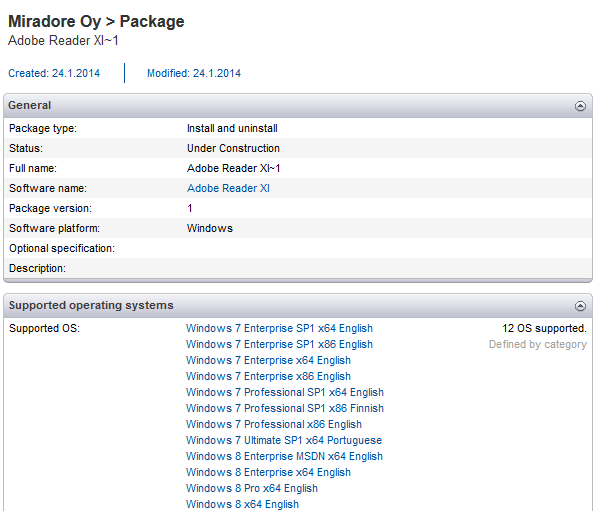Screen dimensions: 597x511
Task: Open Windows 8 Enterprise x64 English link
Action: coord(268,472)
